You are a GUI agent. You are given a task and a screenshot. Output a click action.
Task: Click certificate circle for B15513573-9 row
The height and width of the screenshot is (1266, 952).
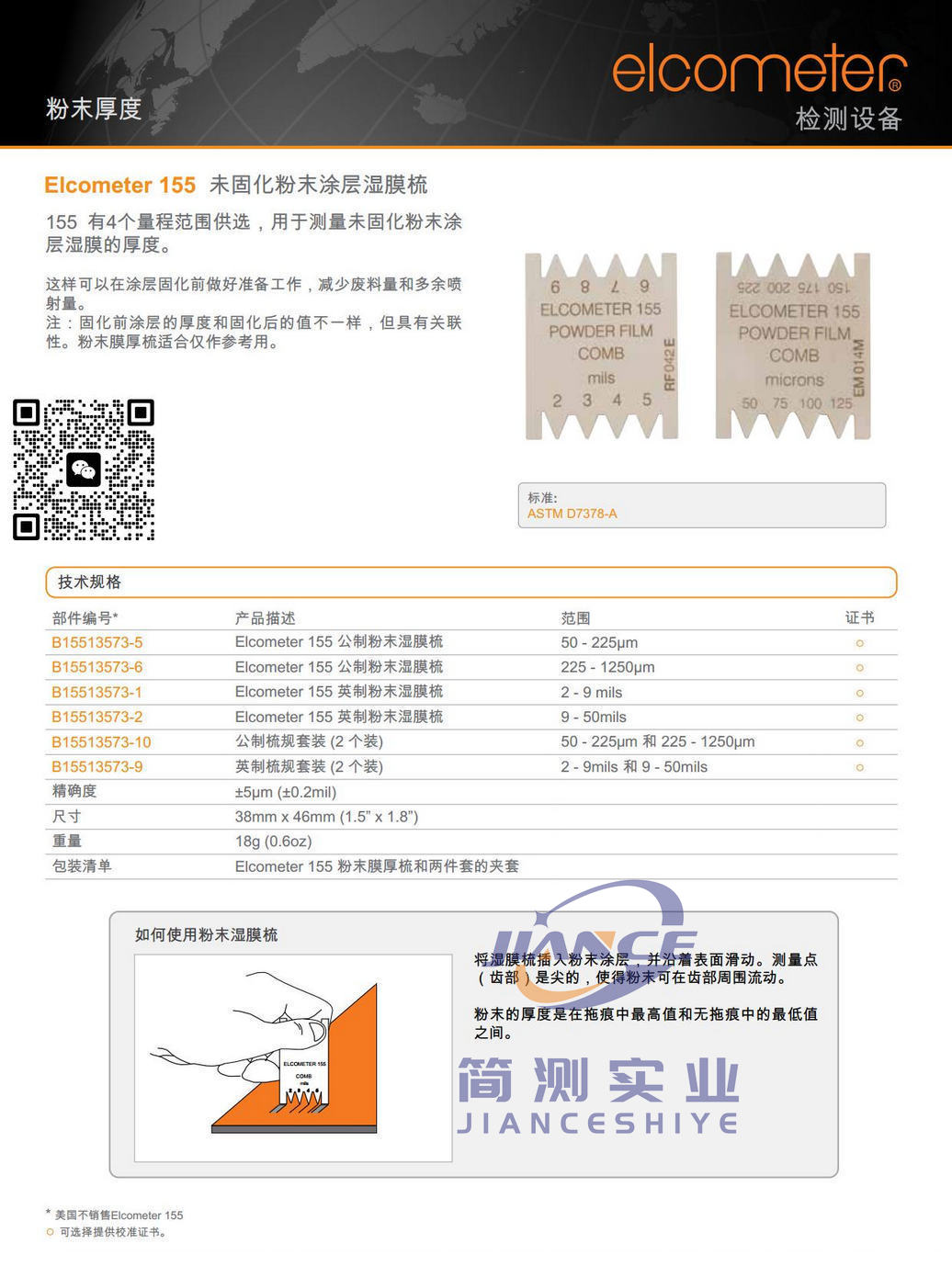point(860,767)
